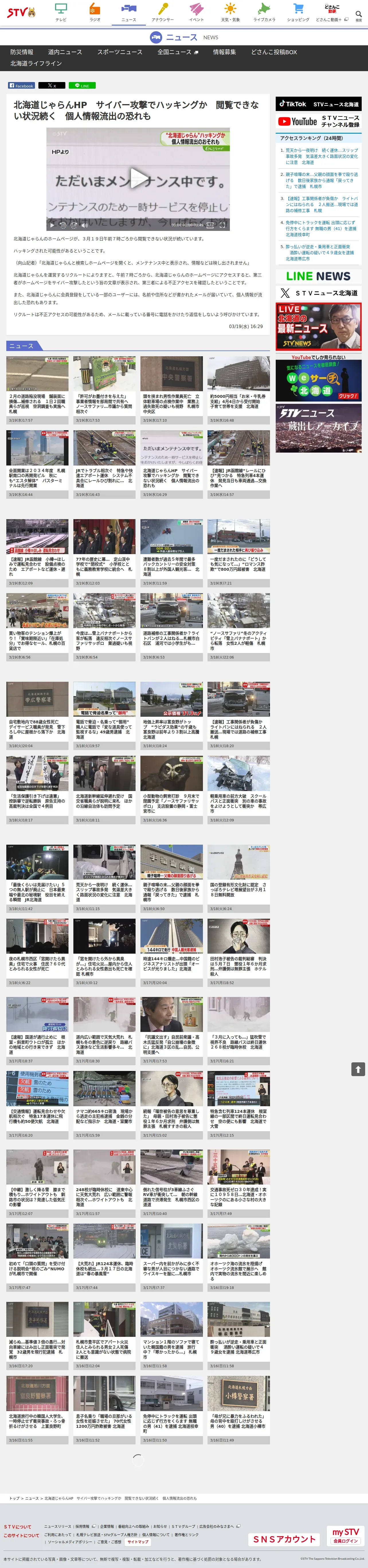Open footer link STVについて
Image resolution: width=368 pixels, height=1568 pixels.
point(18,1527)
